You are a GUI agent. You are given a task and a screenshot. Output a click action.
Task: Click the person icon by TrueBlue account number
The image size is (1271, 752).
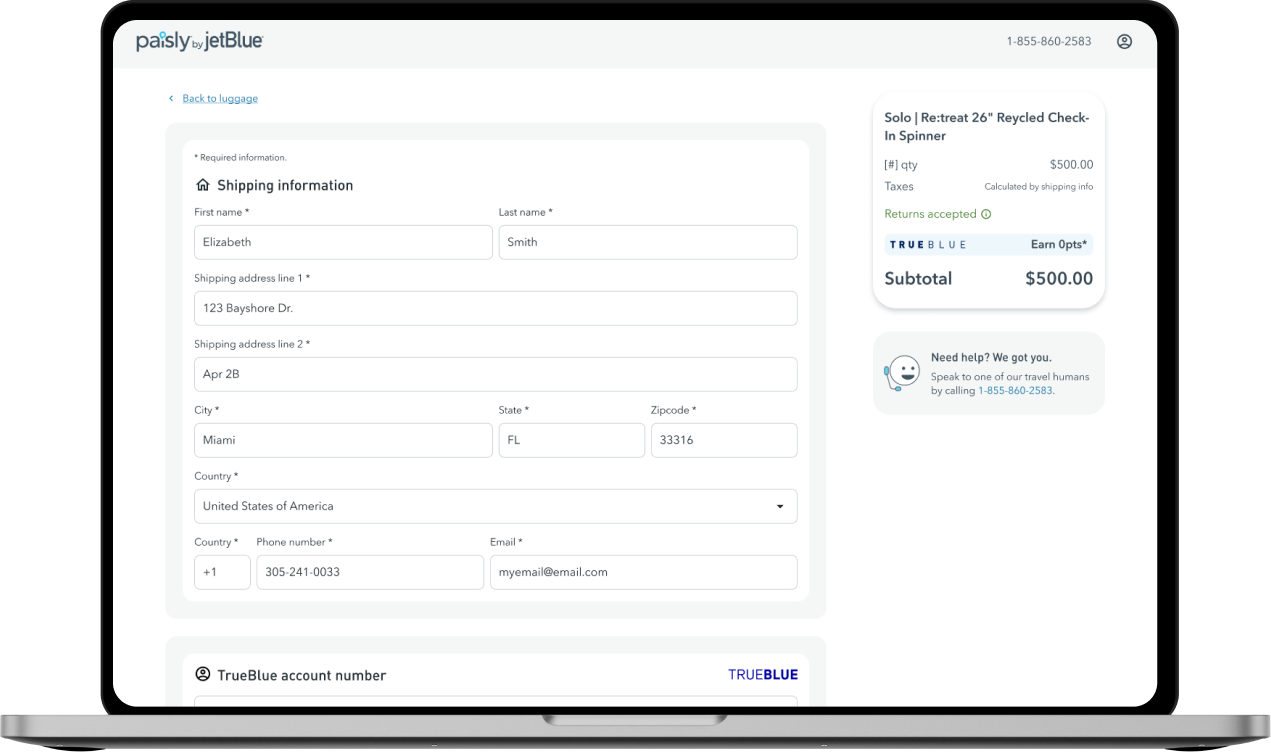[x=203, y=675]
